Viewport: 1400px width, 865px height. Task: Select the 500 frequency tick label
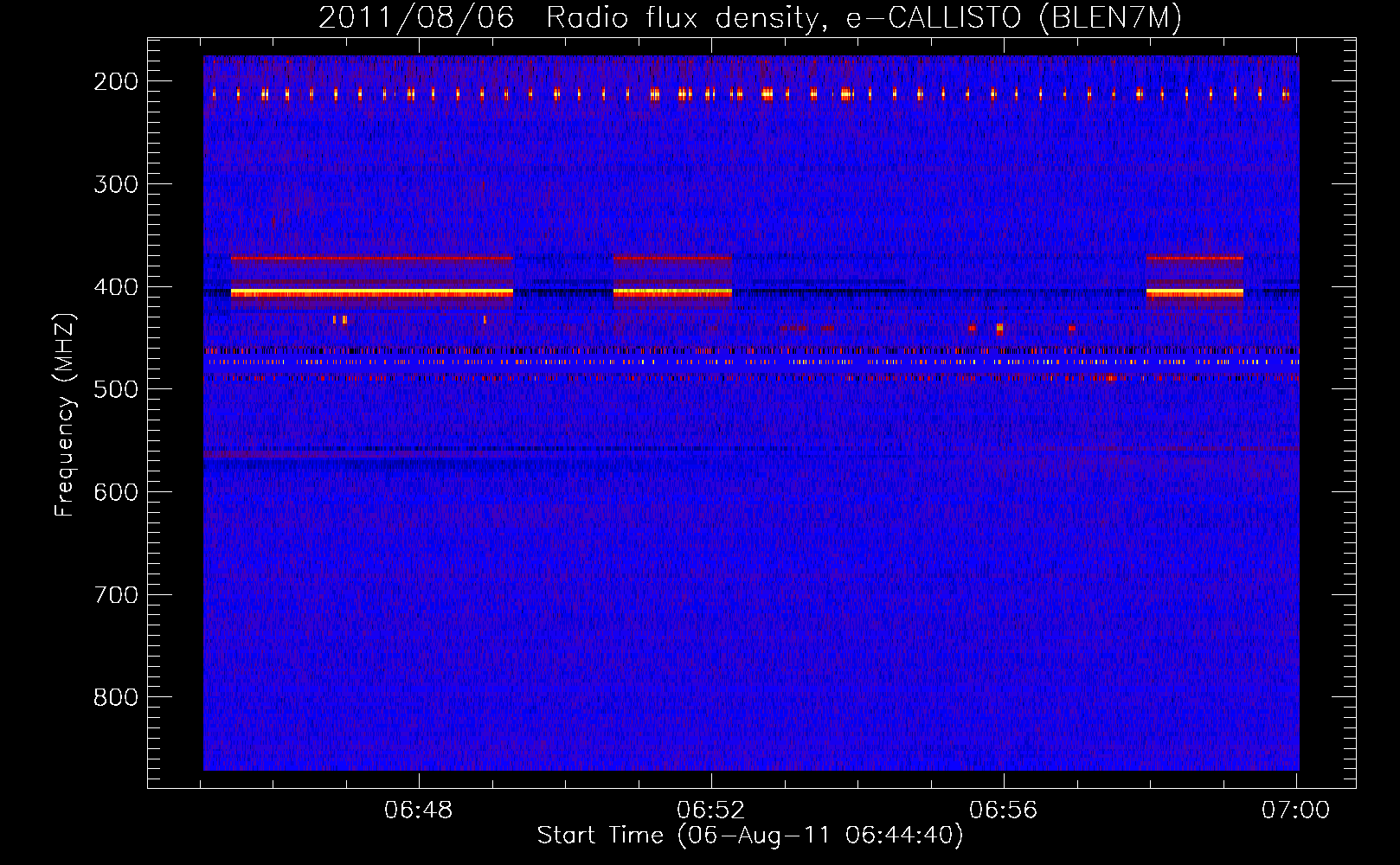pyautogui.click(x=116, y=389)
